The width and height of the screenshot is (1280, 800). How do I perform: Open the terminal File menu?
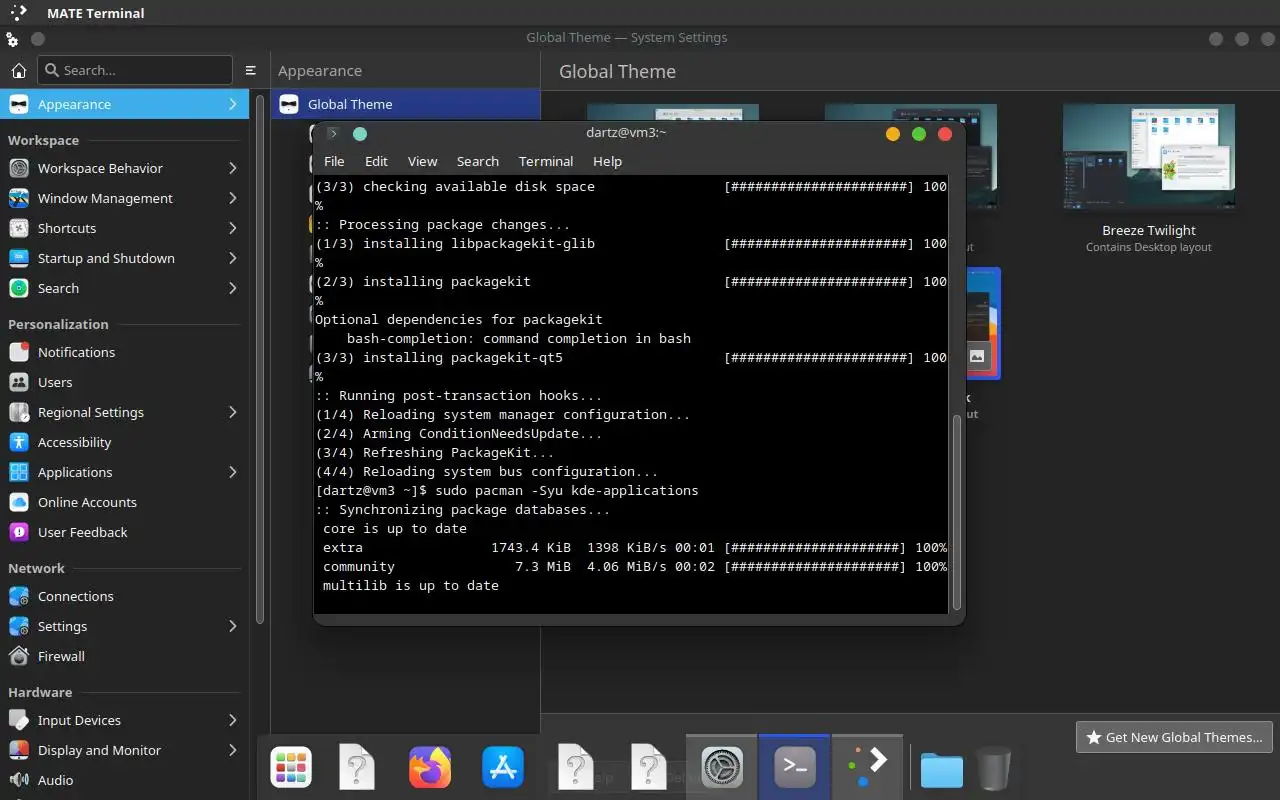click(334, 161)
